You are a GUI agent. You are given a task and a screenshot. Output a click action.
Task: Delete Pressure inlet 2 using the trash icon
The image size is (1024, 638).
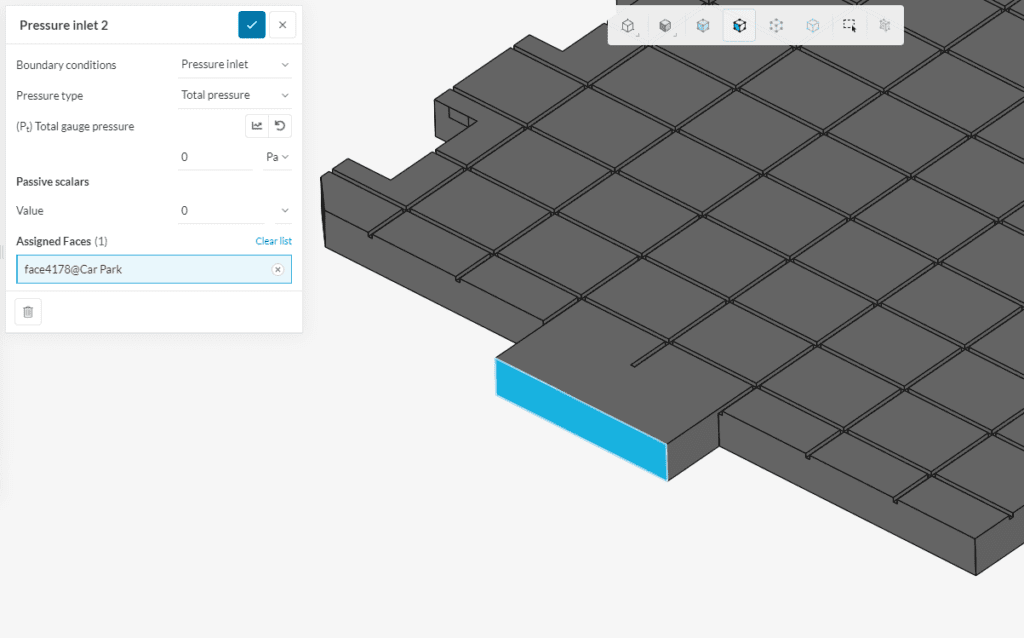(x=27, y=311)
